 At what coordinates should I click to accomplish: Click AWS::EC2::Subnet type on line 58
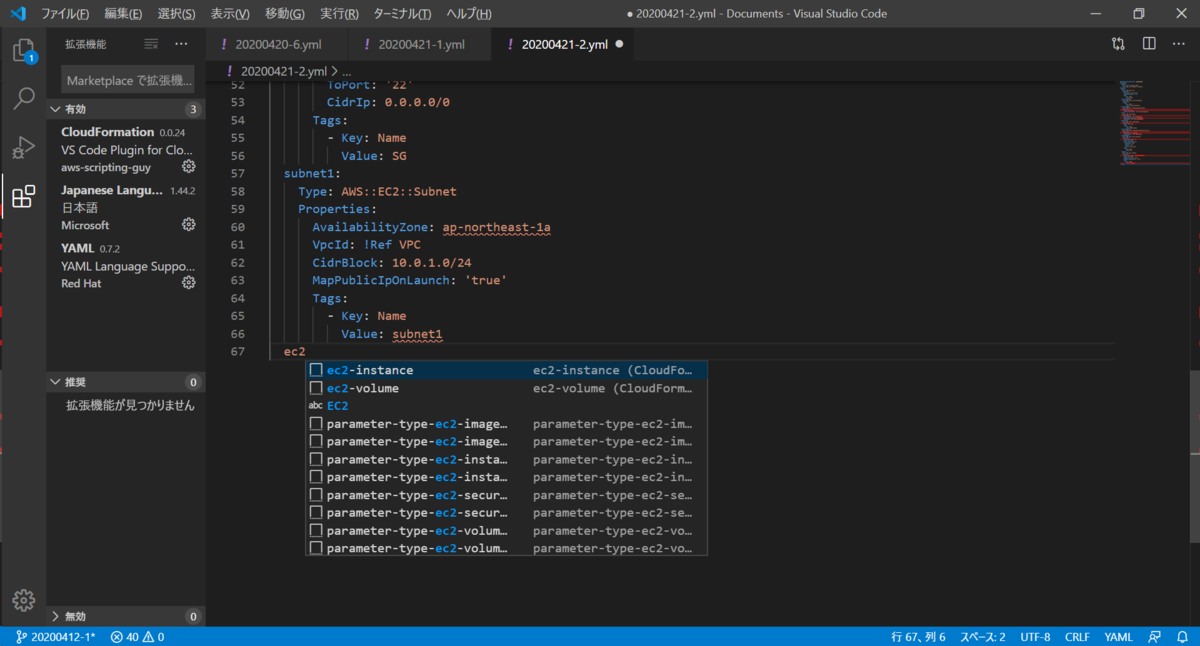(x=398, y=191)
